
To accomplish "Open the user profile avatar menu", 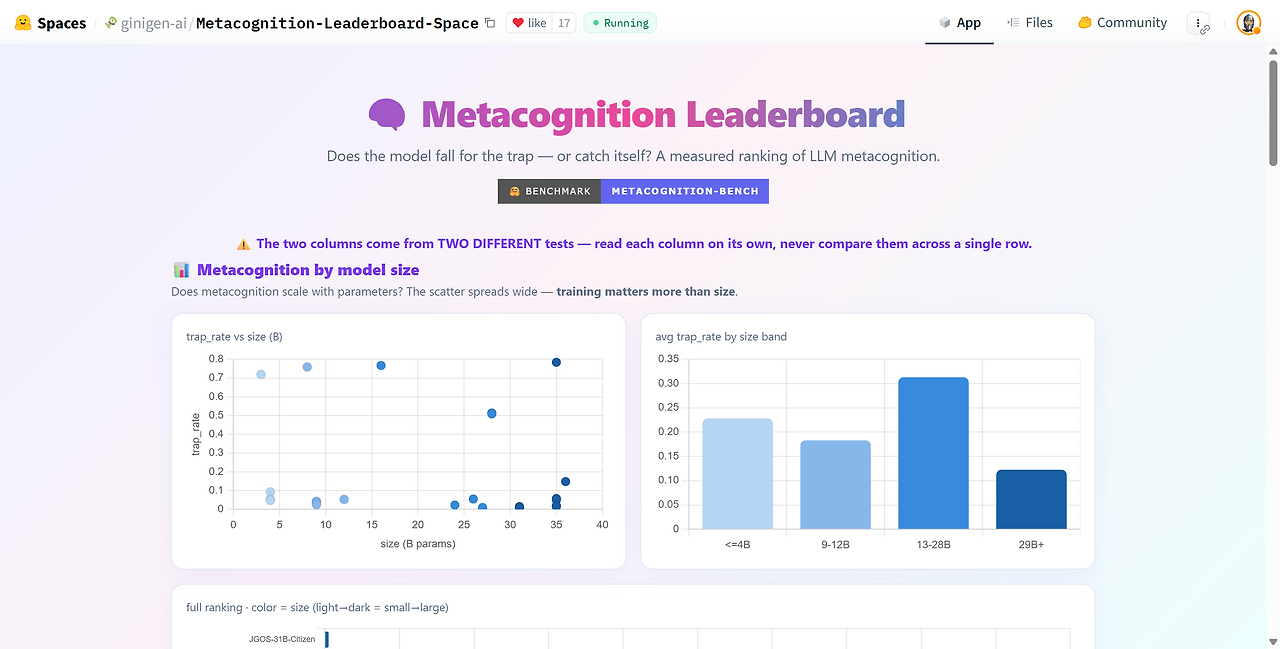I will (x=1248, y=23).
